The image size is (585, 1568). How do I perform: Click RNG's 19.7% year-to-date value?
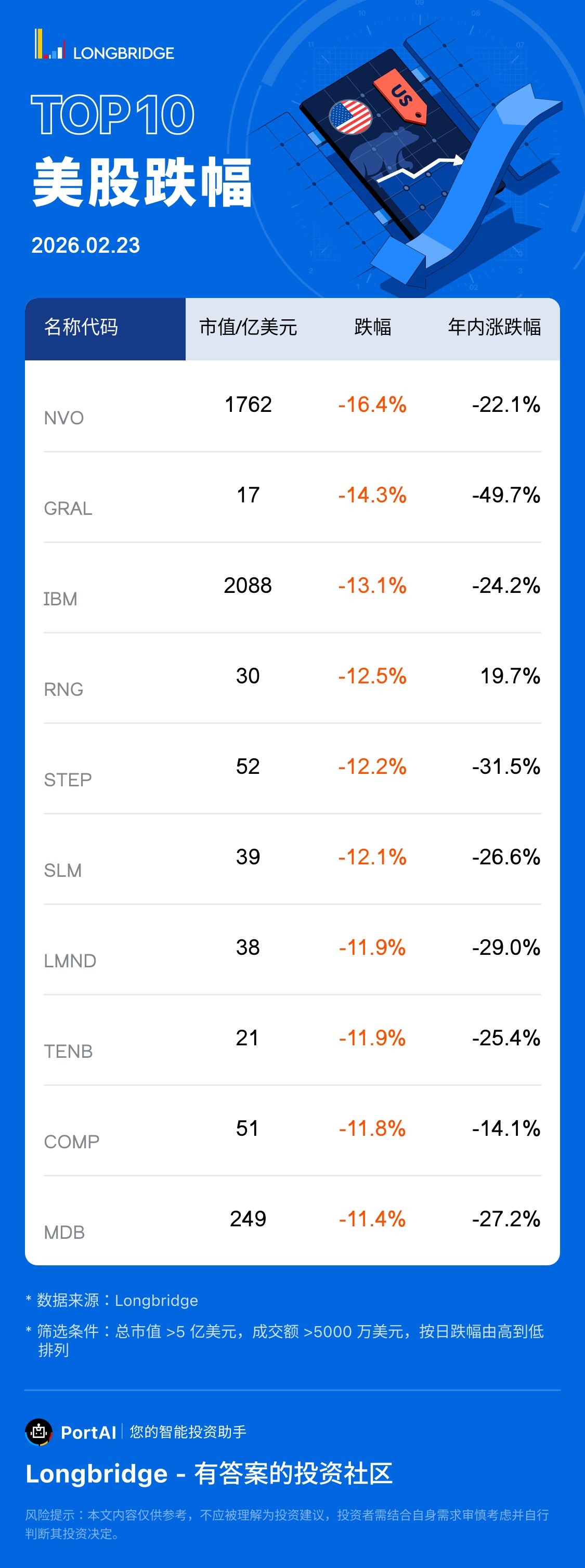pyautogui.click(x=510, y=676)
